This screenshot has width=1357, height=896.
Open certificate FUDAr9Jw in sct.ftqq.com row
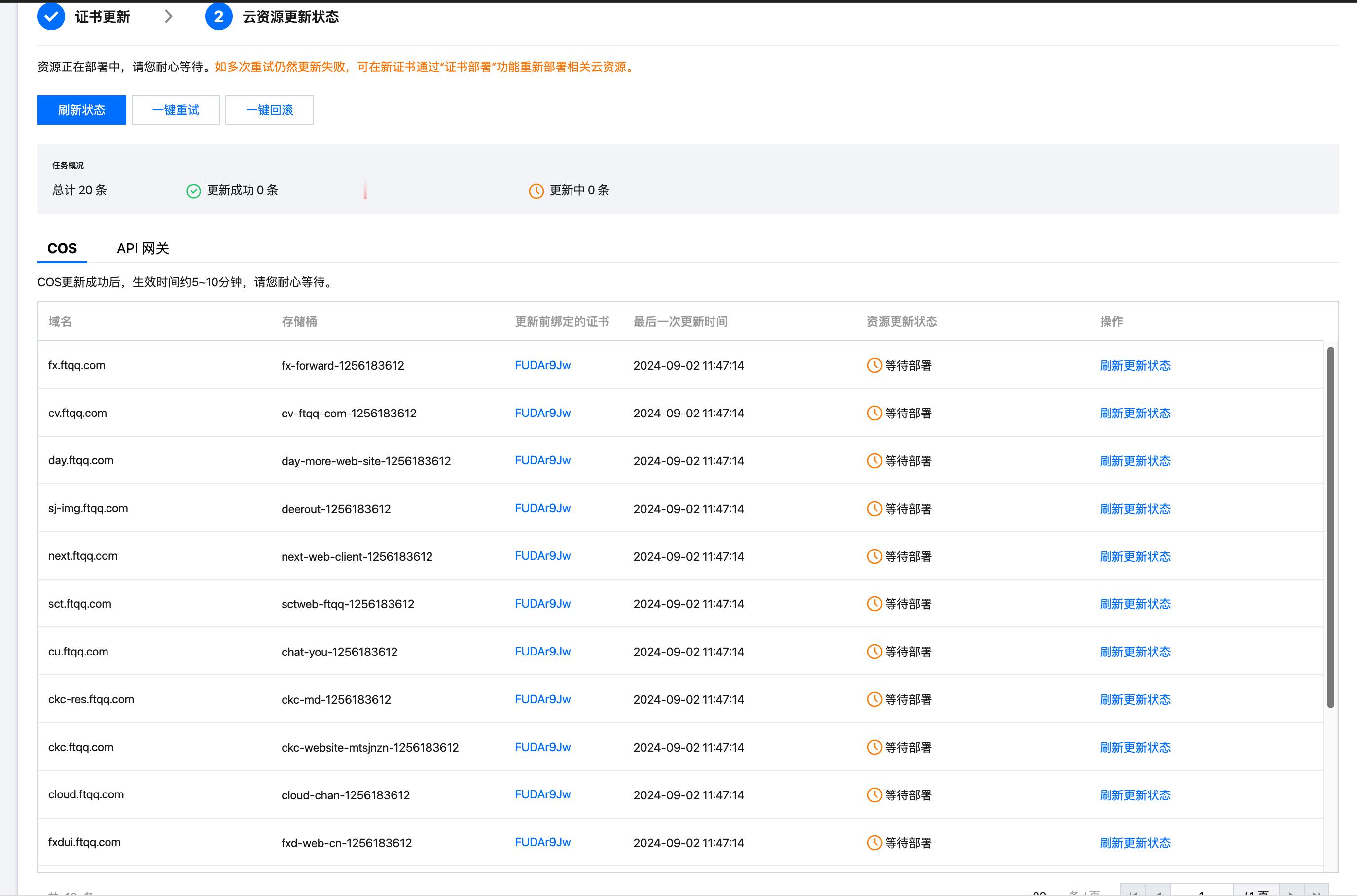point(542,604)
